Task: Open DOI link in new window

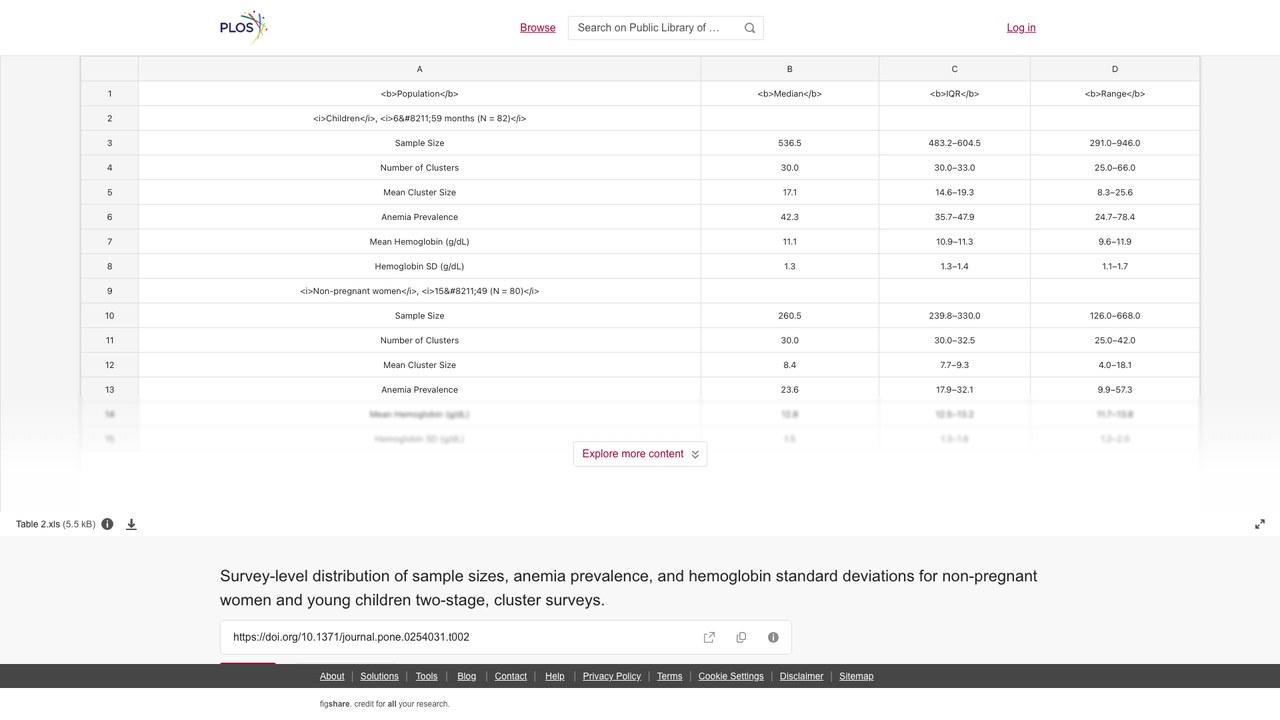Action: (x=709, y=637)
